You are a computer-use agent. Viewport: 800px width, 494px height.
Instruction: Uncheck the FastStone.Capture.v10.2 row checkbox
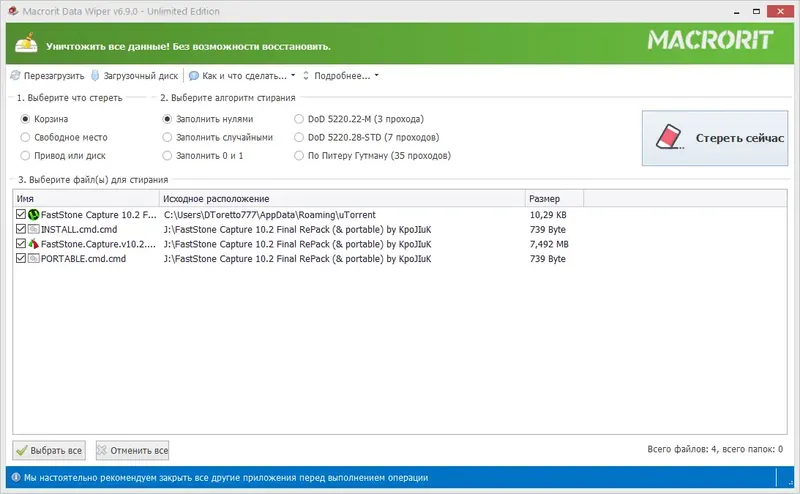click(x=21, y=243)
